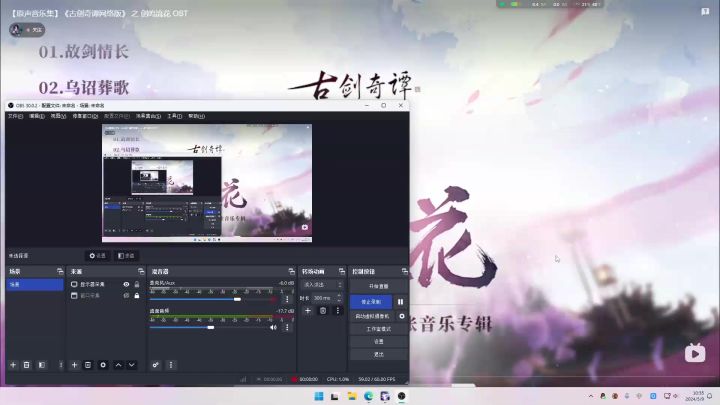720x405 pixels.
Task: Open the View menu in OBS
Action: pyautogui.click(x=58, y=116)
